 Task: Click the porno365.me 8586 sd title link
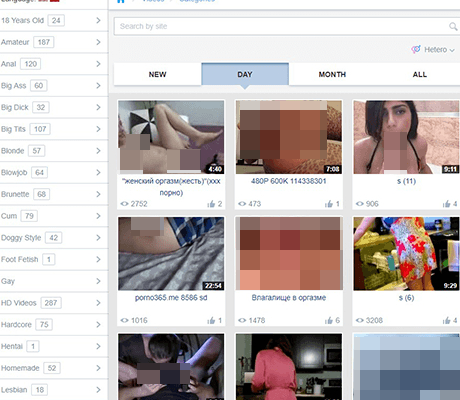tap(171, 298)
